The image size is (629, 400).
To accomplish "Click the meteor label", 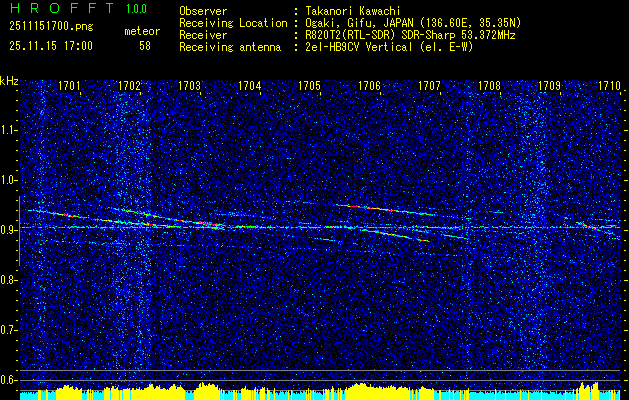I will [142, 31].
